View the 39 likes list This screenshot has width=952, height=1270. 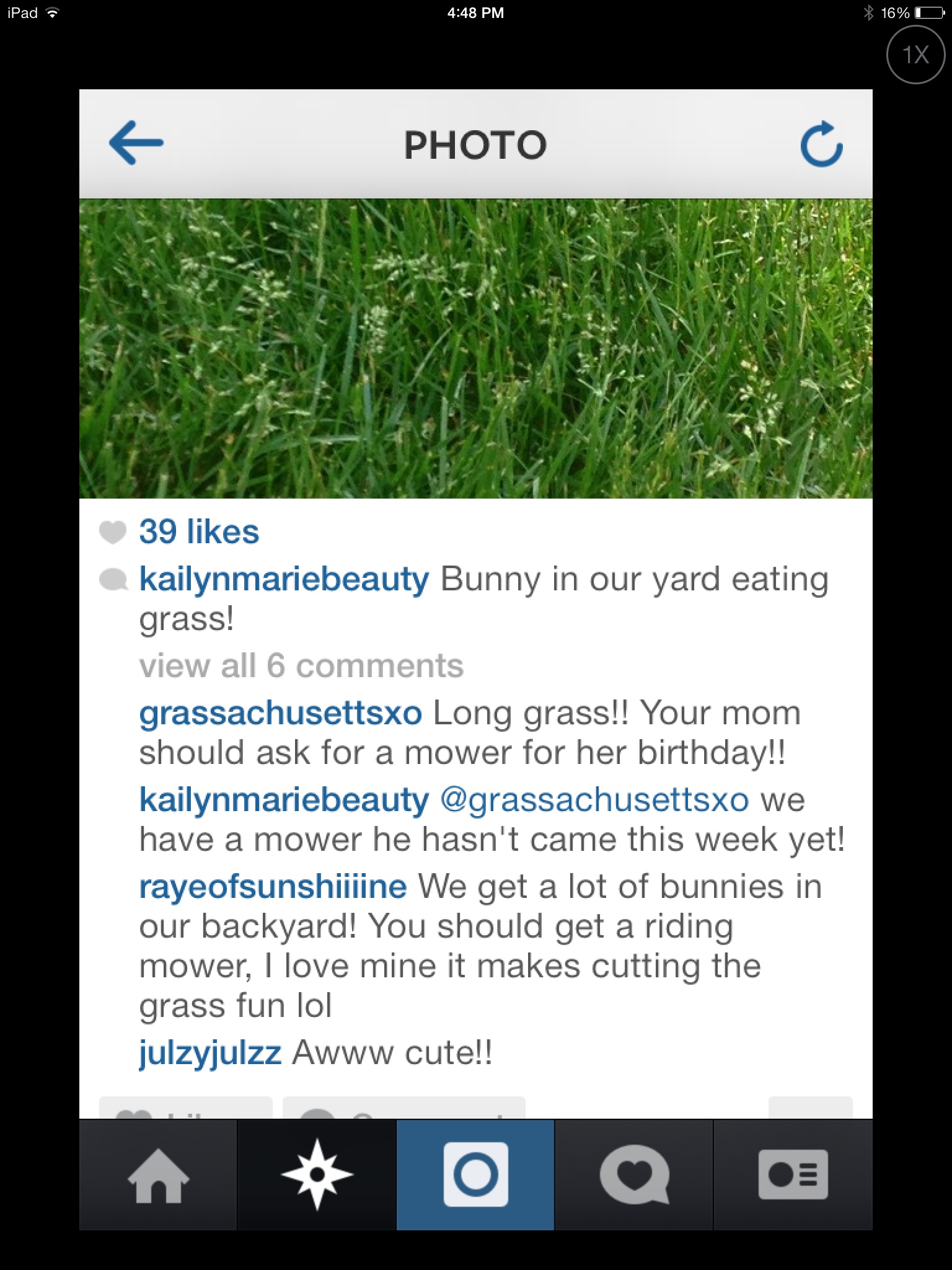[x=199, y=531]
